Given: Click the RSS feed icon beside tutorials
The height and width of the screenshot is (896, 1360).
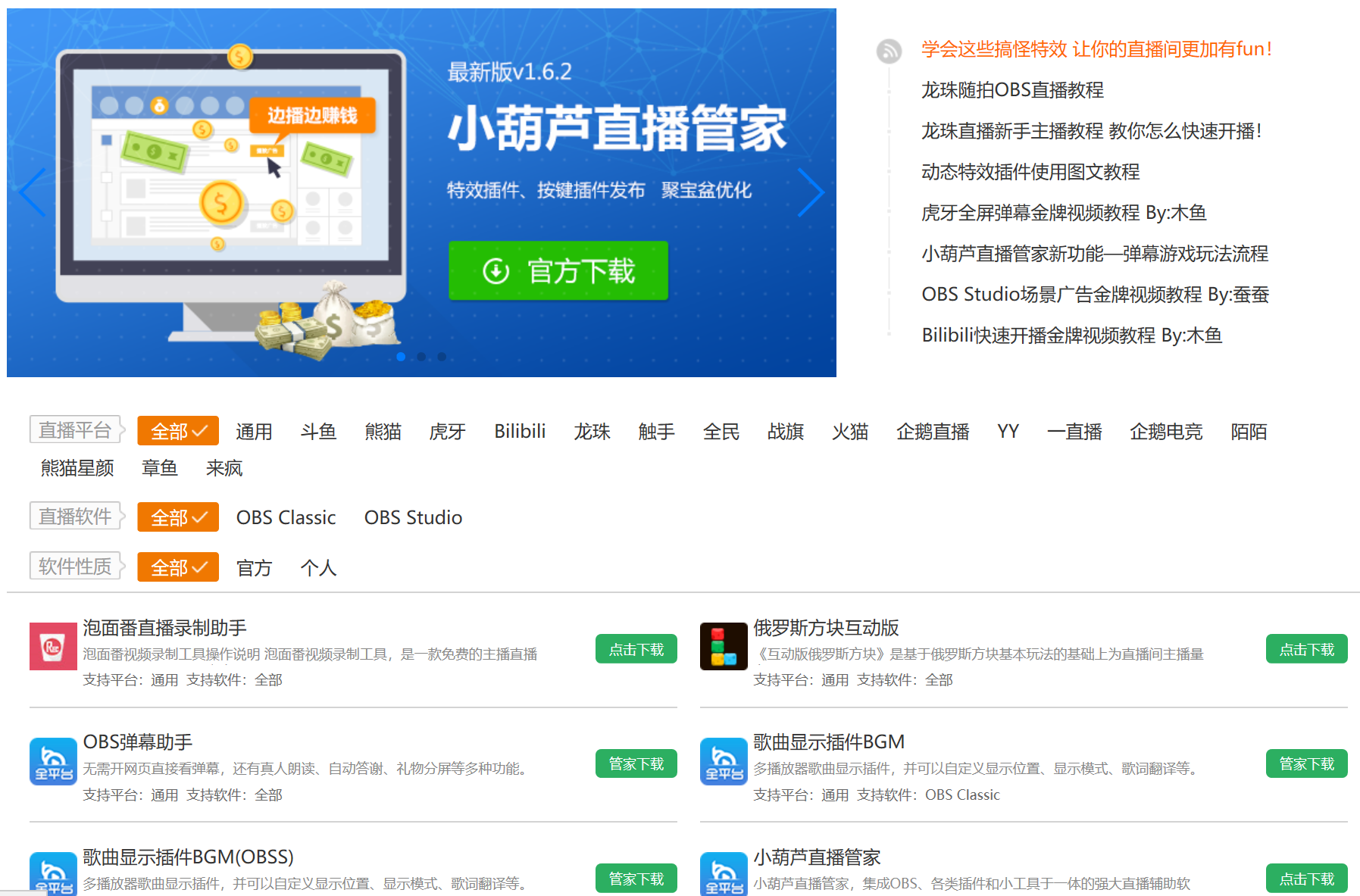Looking at the screenshot, I should tap(889, 52).
